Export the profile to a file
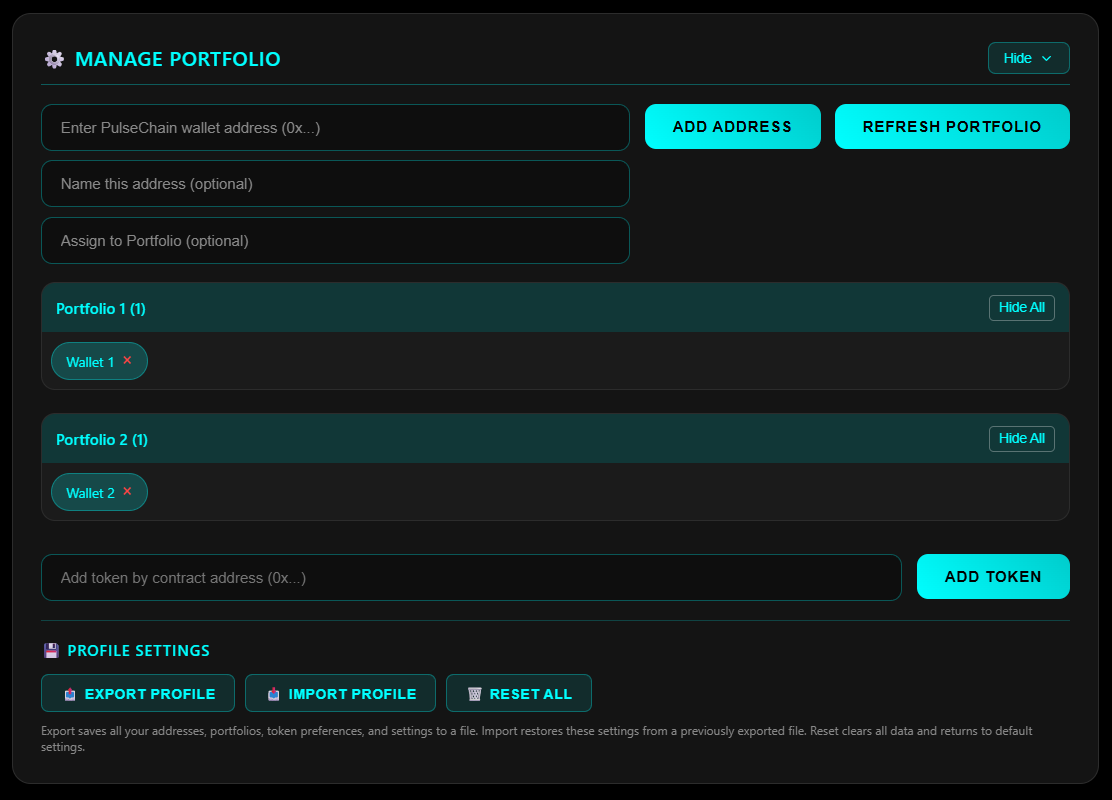1112x800 pixels. click(138, 693)
